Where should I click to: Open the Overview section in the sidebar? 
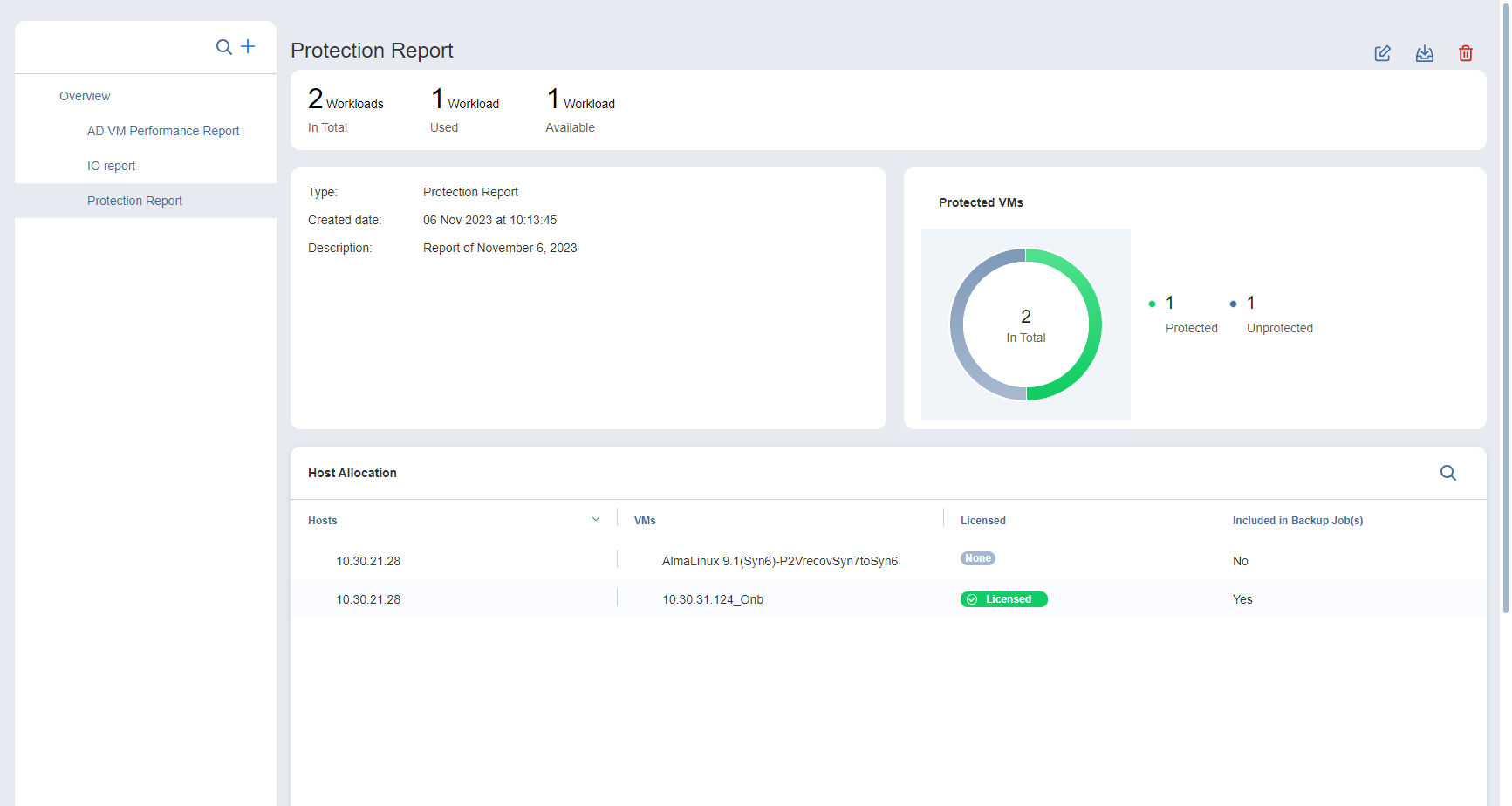pos(85,96)
